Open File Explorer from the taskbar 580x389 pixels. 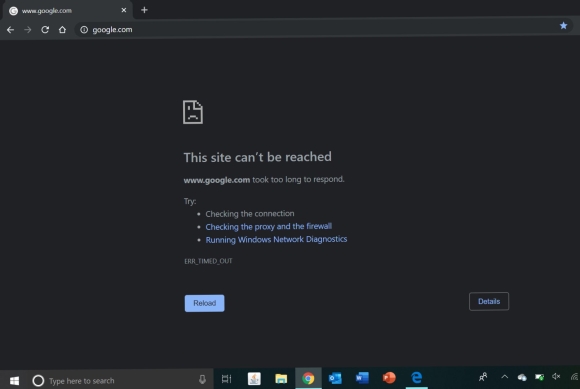pos(281,379)
